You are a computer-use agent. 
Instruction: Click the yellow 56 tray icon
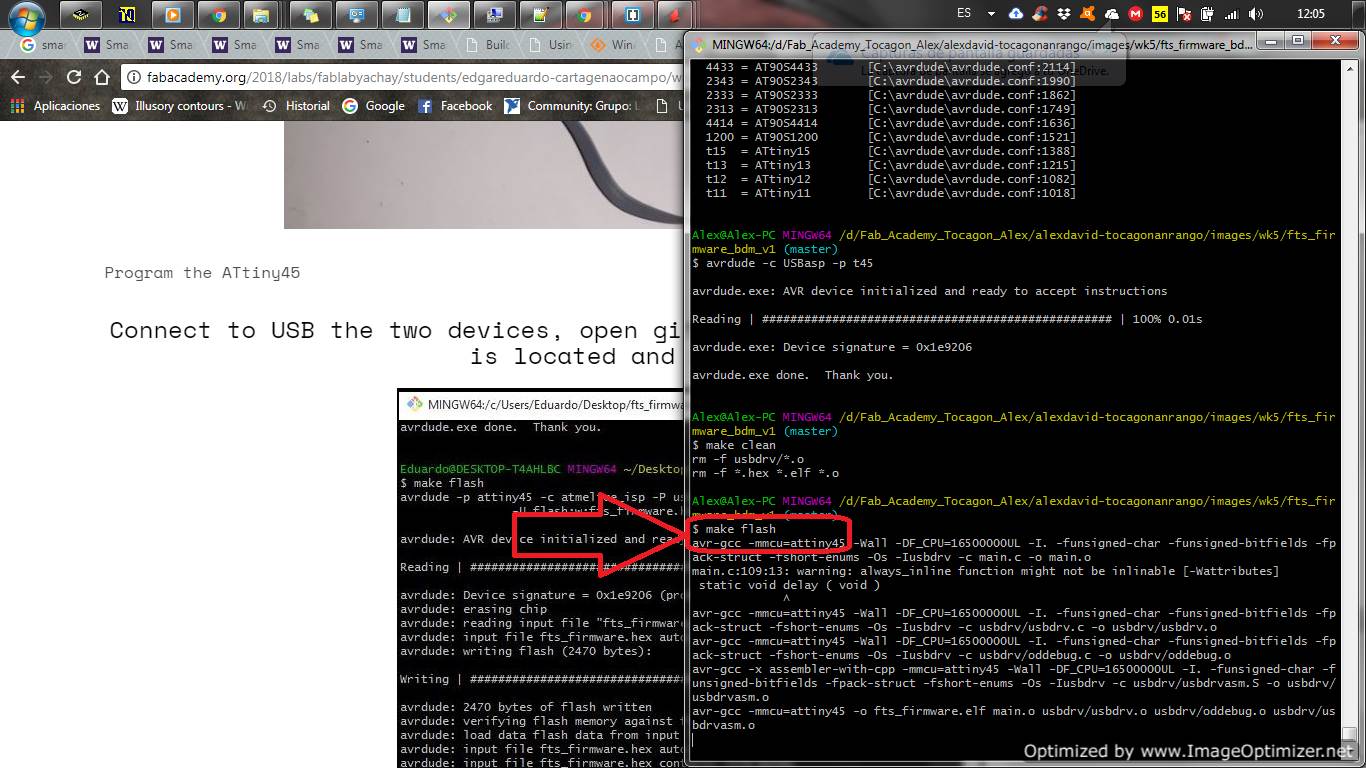click(1160, 14)
